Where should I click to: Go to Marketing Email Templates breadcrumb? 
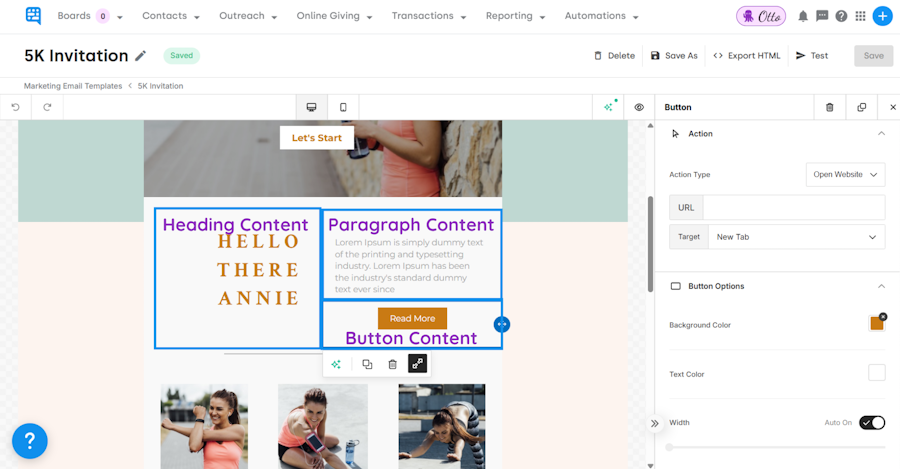point(73,86)
